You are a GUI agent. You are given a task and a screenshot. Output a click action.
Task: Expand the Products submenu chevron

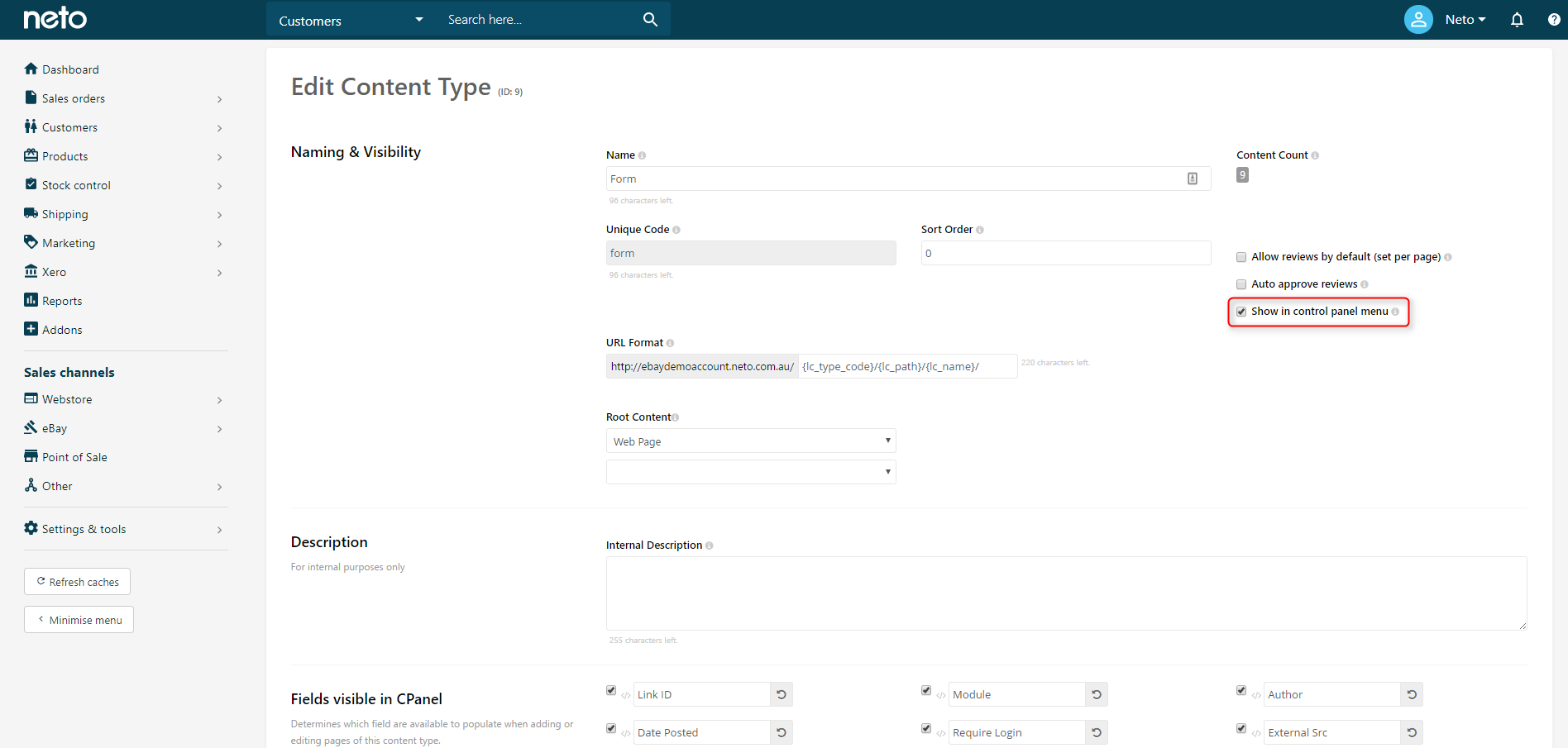pyautogui.click(x=219, y=157)
